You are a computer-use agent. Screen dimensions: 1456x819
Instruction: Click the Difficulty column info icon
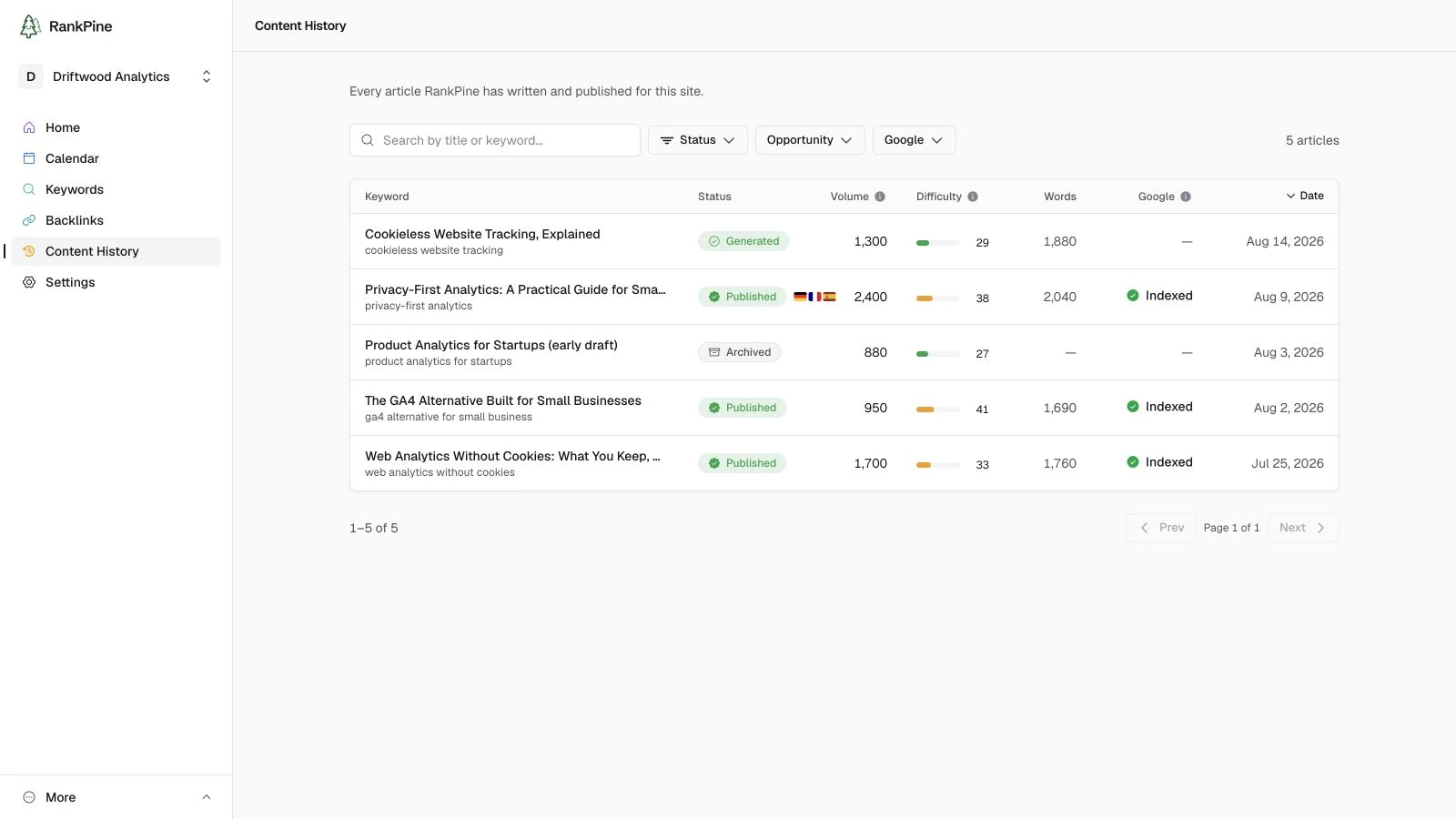973,197
